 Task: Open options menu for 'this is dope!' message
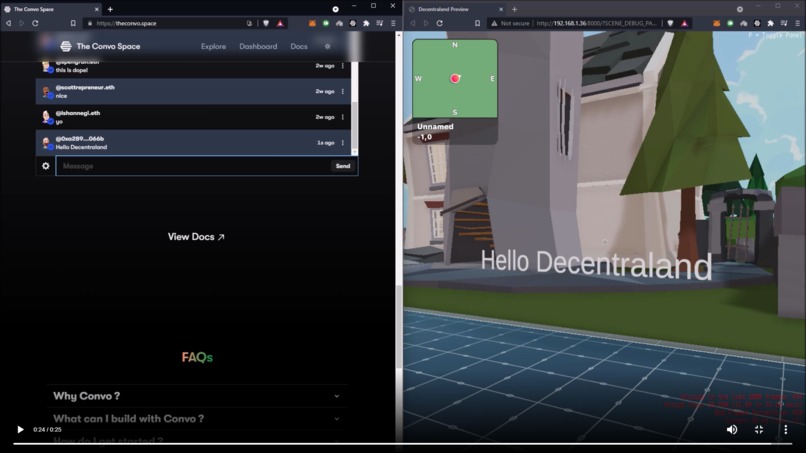(343, 66)
